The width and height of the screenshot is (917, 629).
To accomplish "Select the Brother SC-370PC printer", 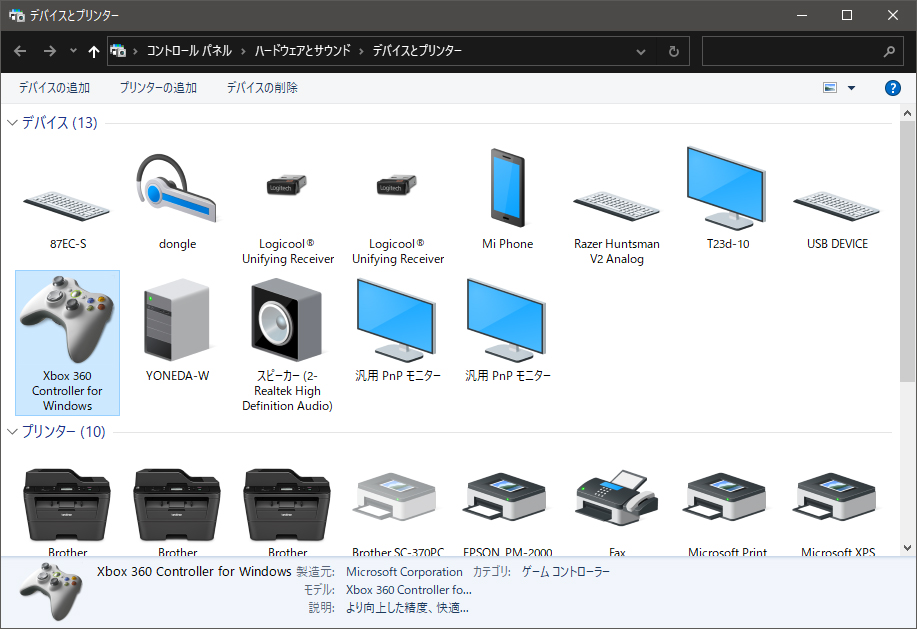I will click(398, 512).
